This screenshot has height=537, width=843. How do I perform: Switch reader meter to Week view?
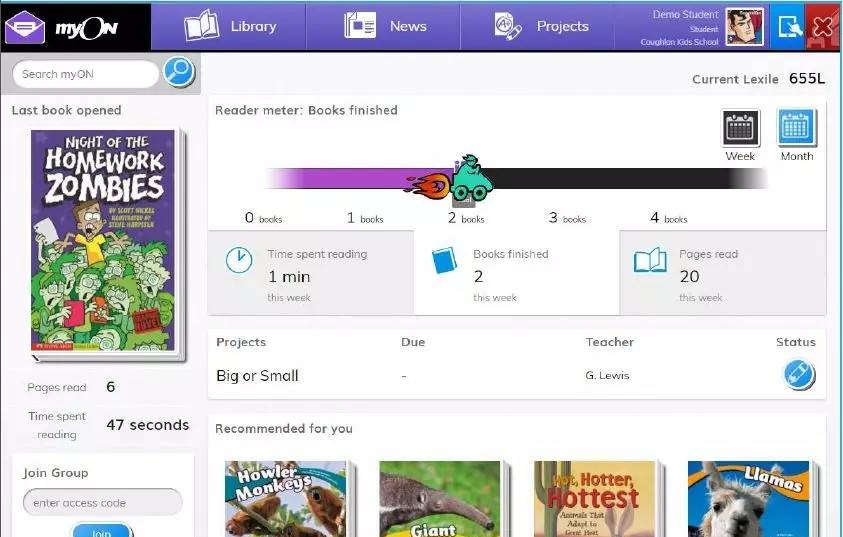pos(740,135)
